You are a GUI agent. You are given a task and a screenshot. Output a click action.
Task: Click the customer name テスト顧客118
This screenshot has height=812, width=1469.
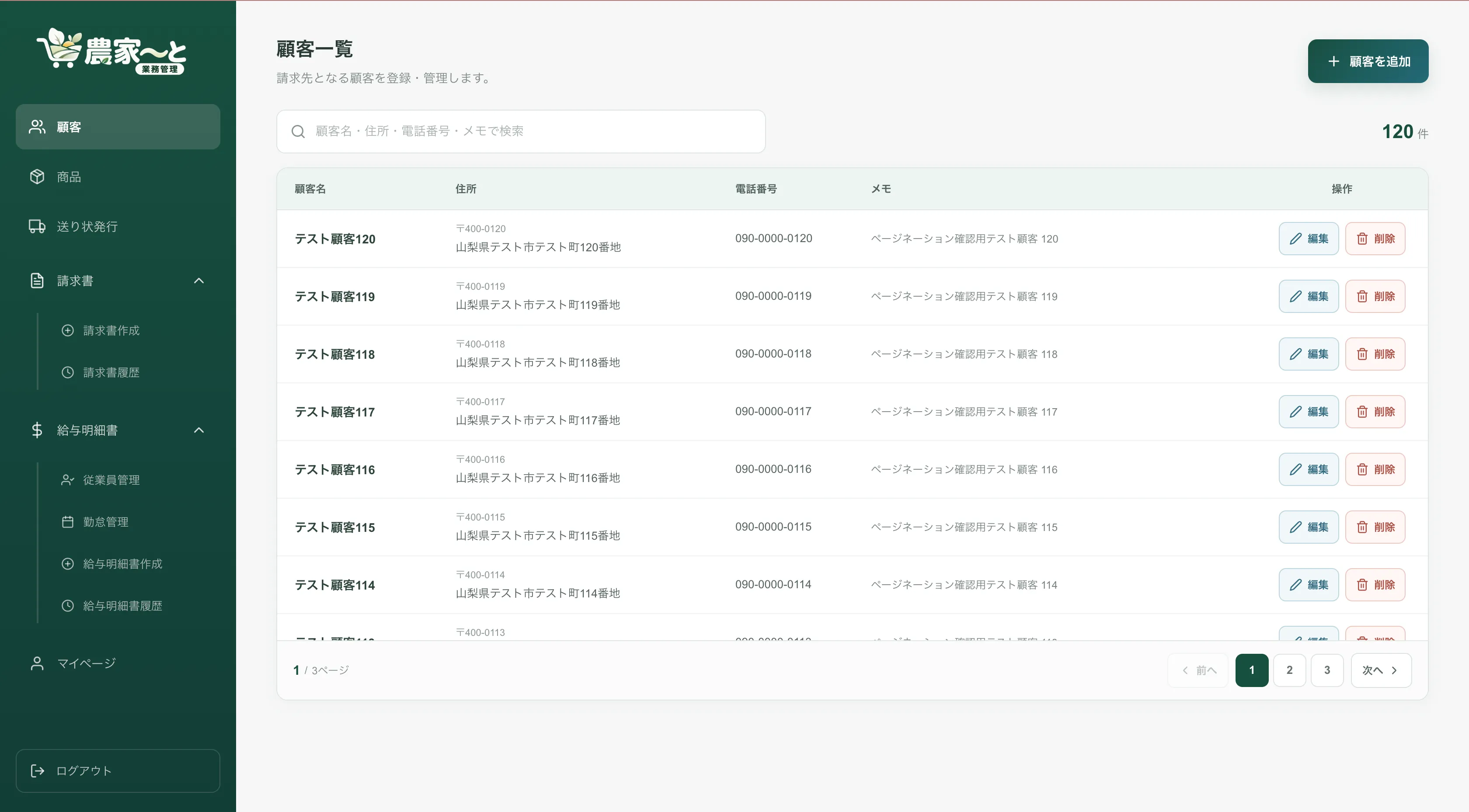[335, 354]
